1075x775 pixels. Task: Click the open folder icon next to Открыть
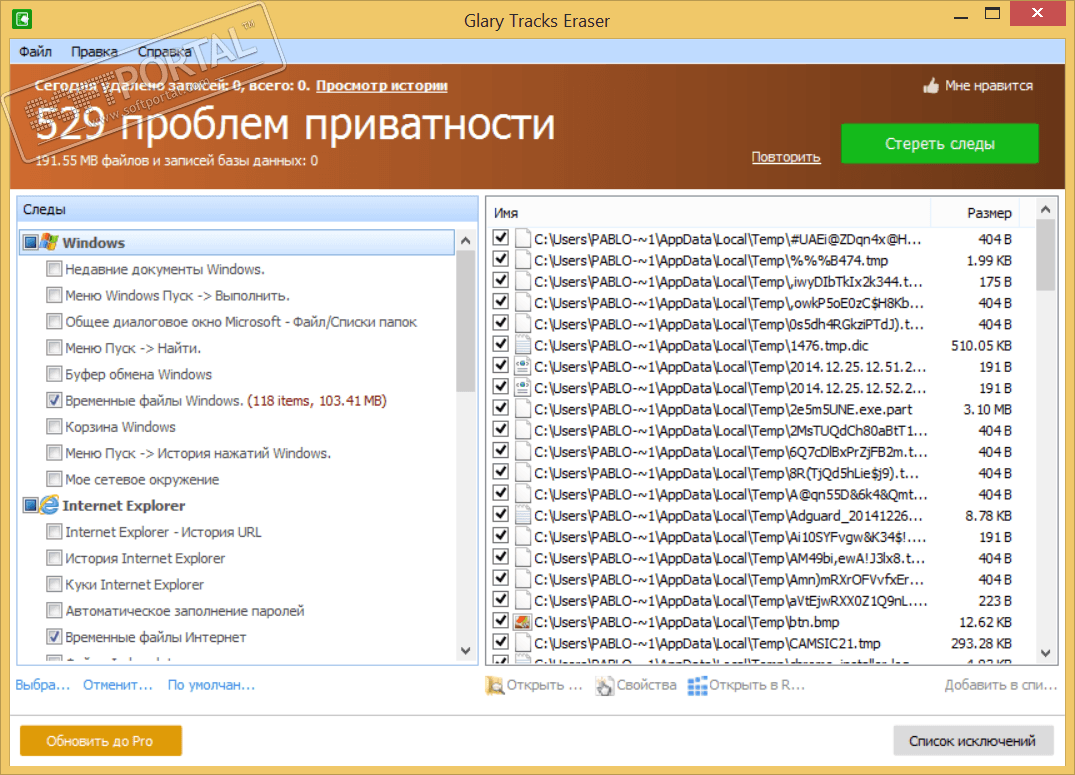pyautogui.click(x=494, y=685)
